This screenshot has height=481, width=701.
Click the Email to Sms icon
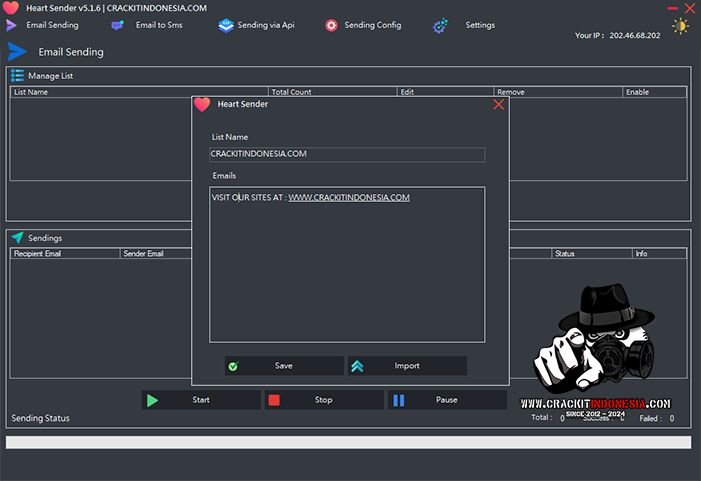click(x=118, y=25)
